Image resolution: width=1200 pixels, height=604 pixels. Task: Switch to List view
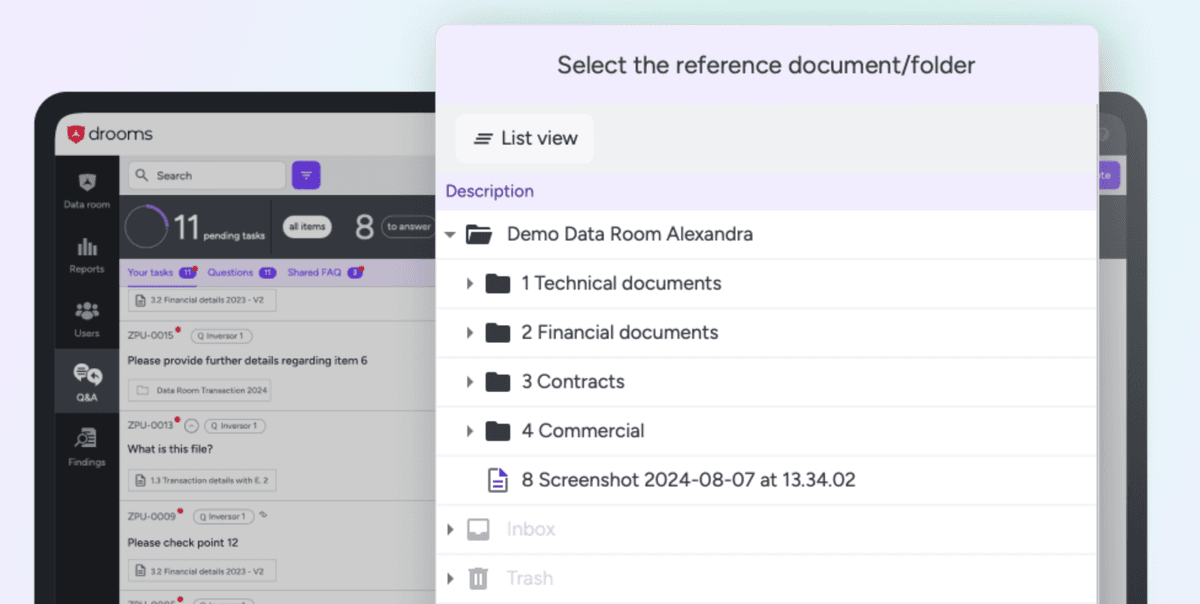(x=525, y=139)
